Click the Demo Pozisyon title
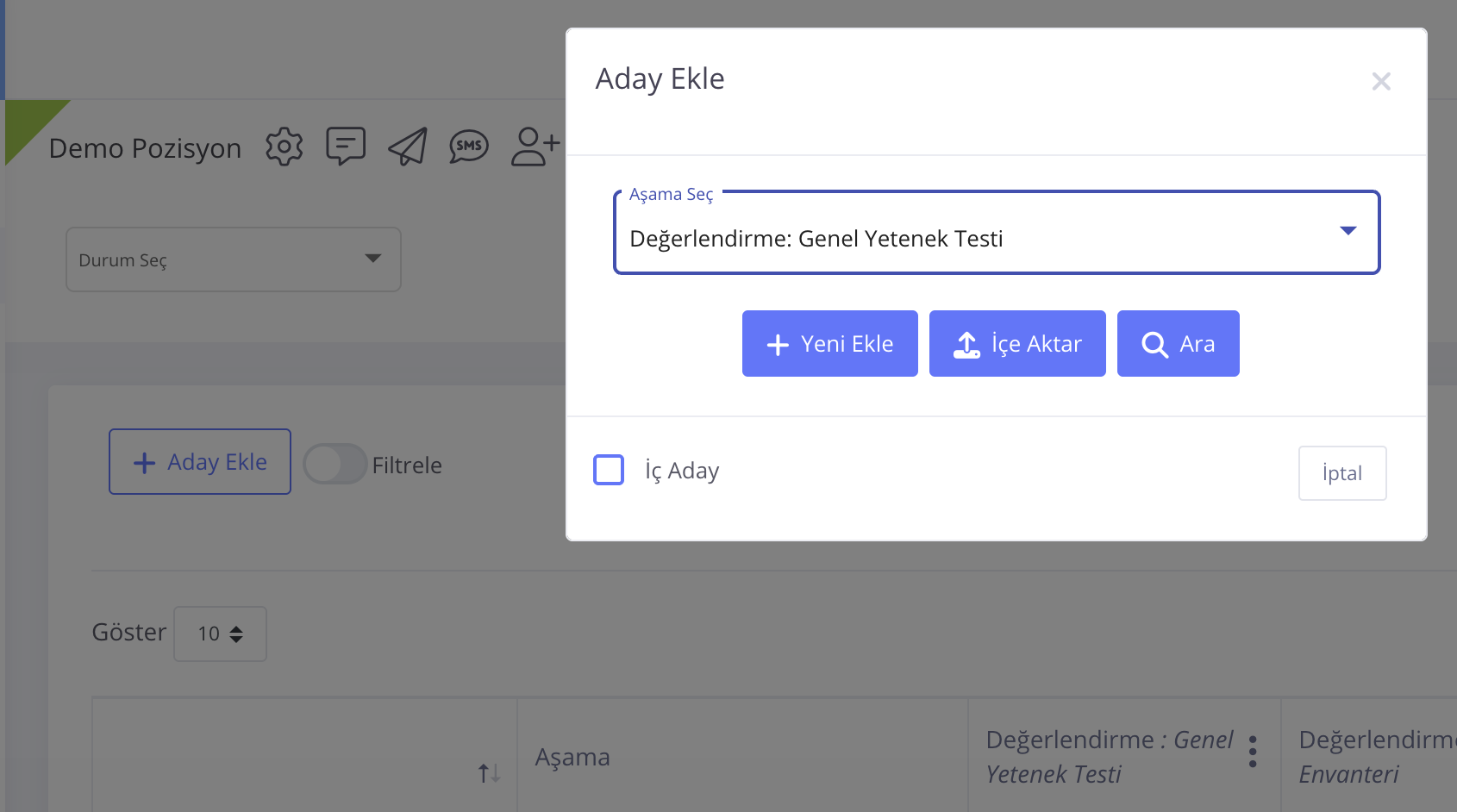This screenshot has width=1457, height=812. pyautogui.click(x=145, y=148)
